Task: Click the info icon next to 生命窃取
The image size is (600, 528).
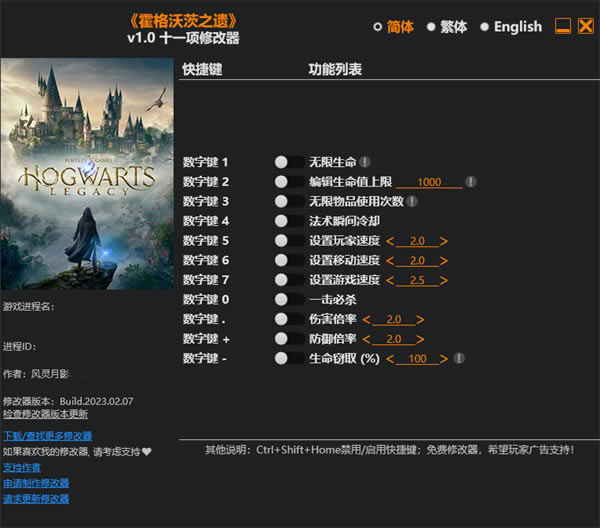Action: click(459, 358)
